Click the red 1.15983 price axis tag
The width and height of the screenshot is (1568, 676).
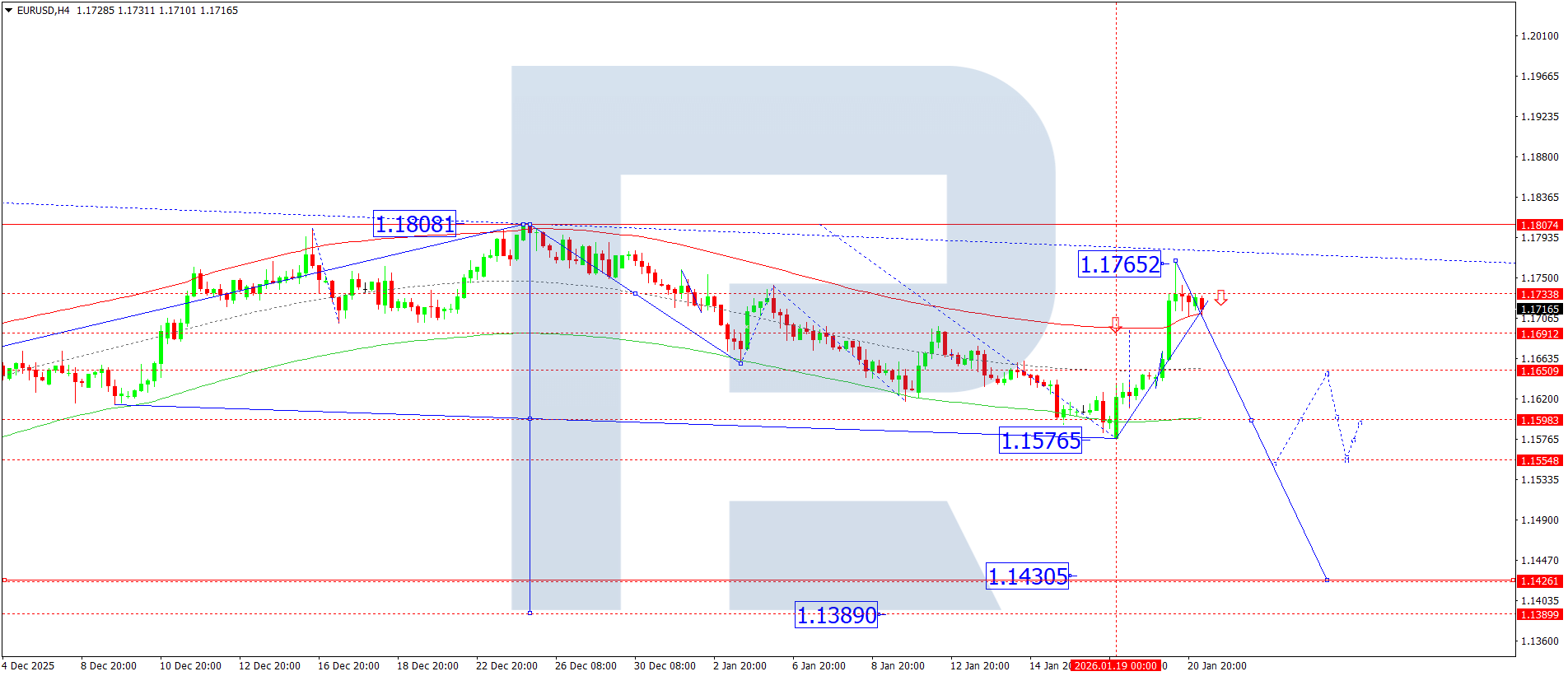pyautogui.click(x=1538, y=420)
